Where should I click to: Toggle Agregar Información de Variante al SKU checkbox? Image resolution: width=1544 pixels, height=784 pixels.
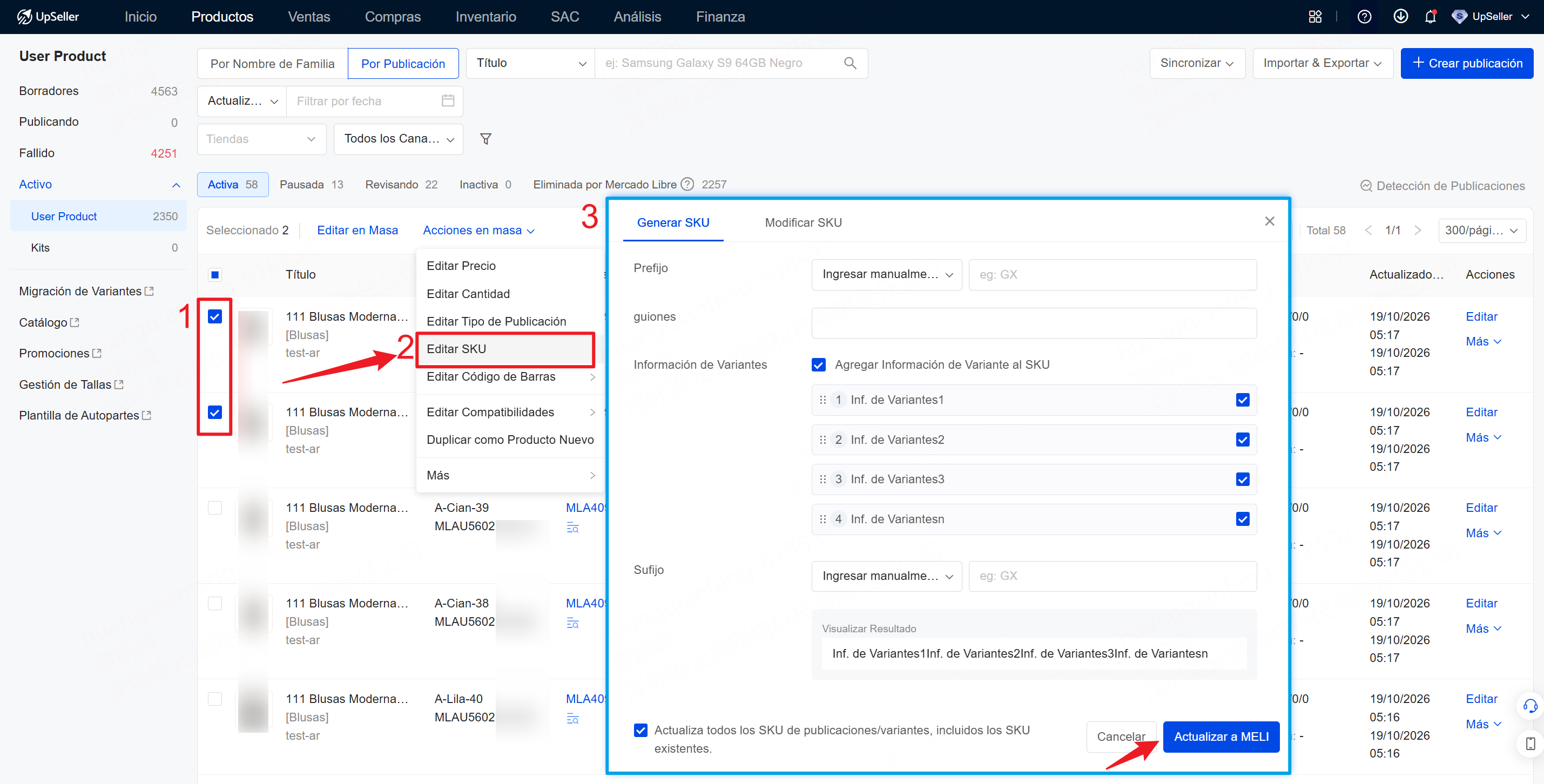point(818,364)
